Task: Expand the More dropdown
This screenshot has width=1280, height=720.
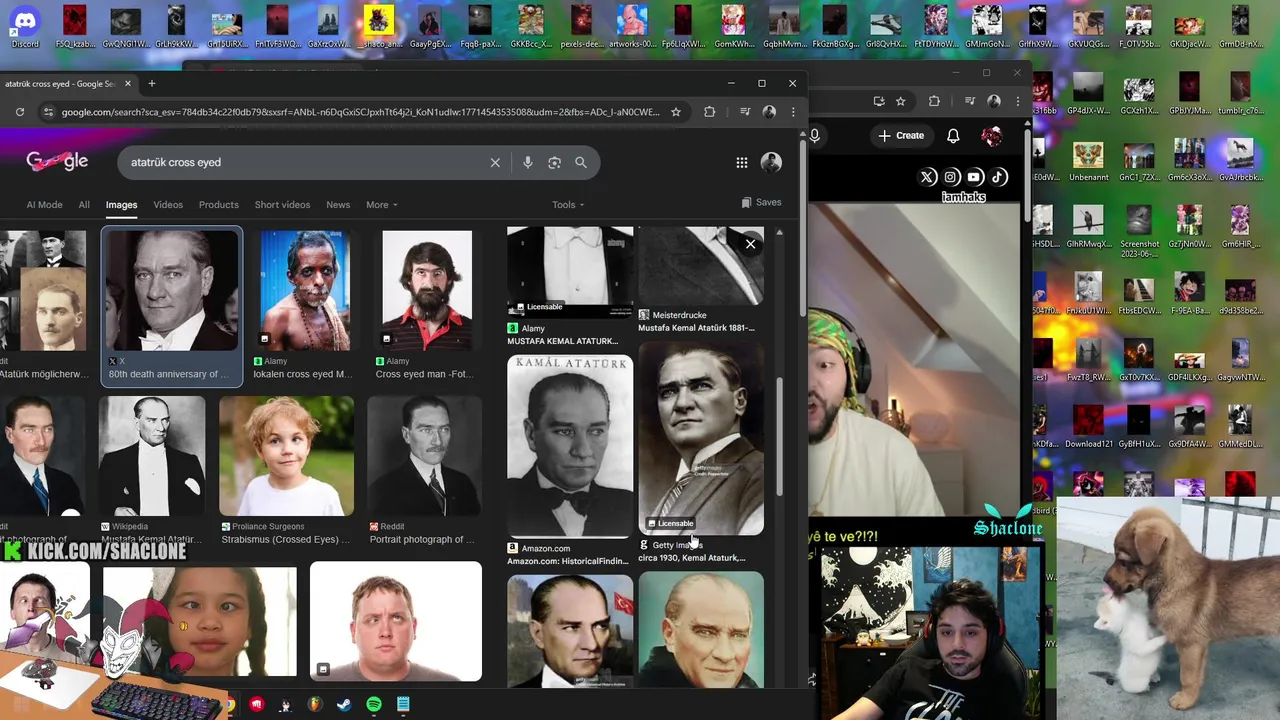Action: [381, 205]
